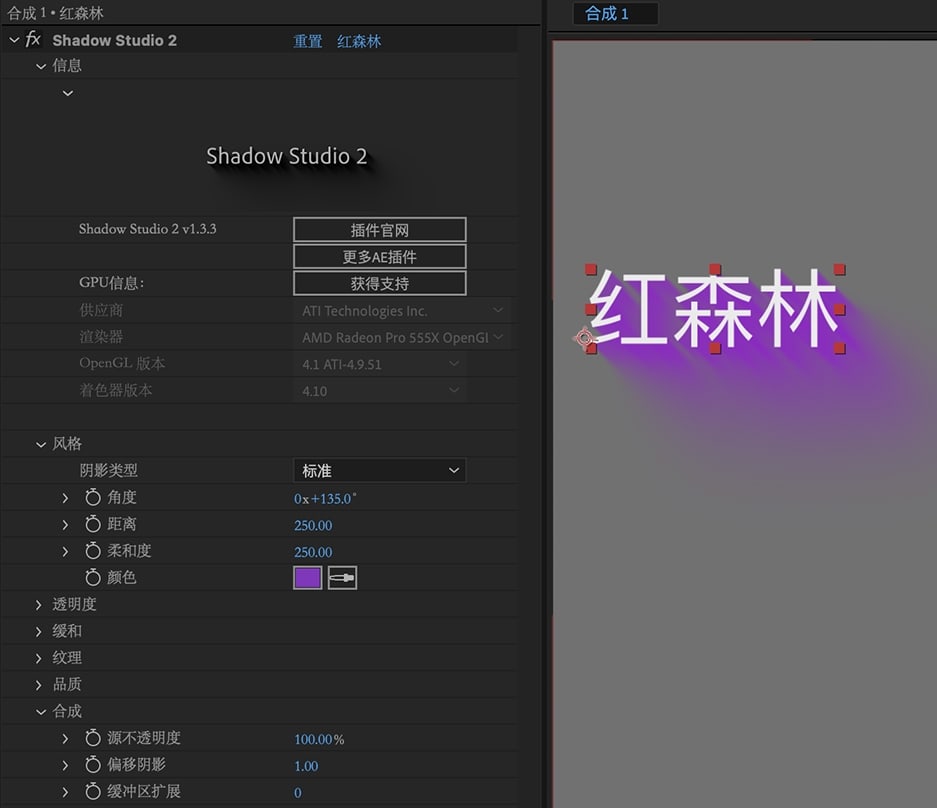Screen dimensions: 937x808
Task: Expand the 透明度 group
Action: pos(39,605)
